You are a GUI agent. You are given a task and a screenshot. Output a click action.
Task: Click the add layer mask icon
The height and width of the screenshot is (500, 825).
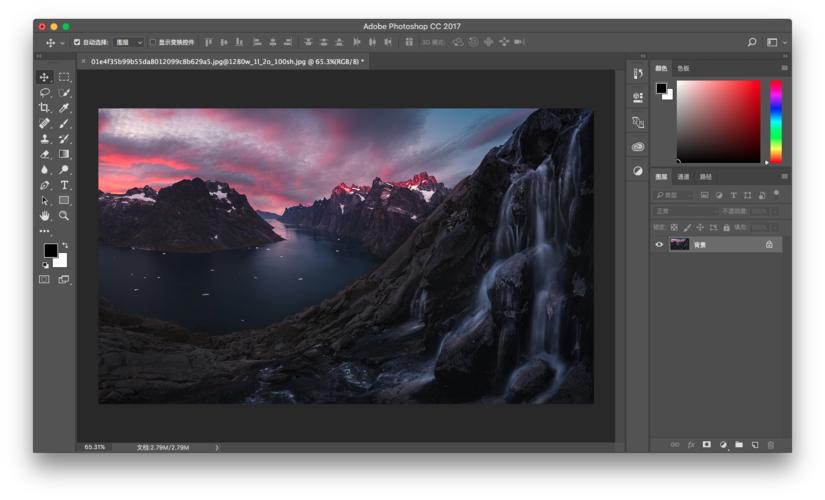tap(706, 444)
